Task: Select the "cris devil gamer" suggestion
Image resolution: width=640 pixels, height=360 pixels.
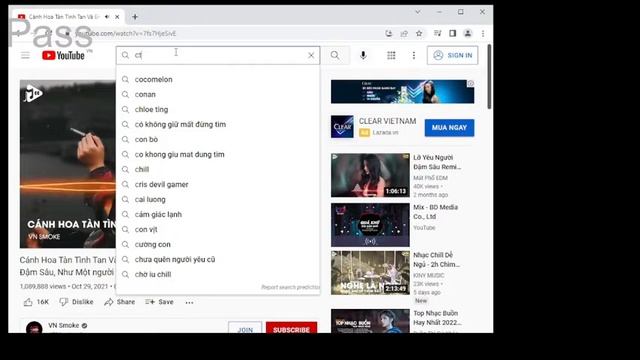Action: [x=218, y=184]
